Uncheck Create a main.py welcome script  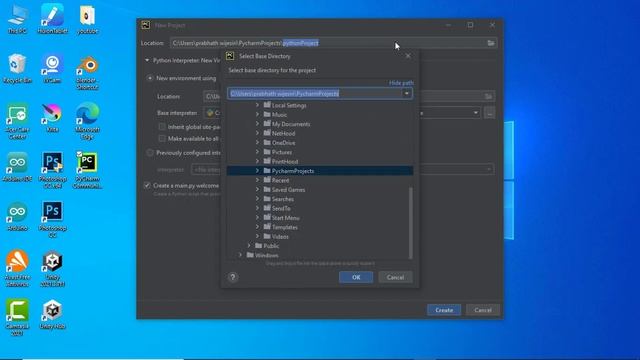click(x=147, y=185)
